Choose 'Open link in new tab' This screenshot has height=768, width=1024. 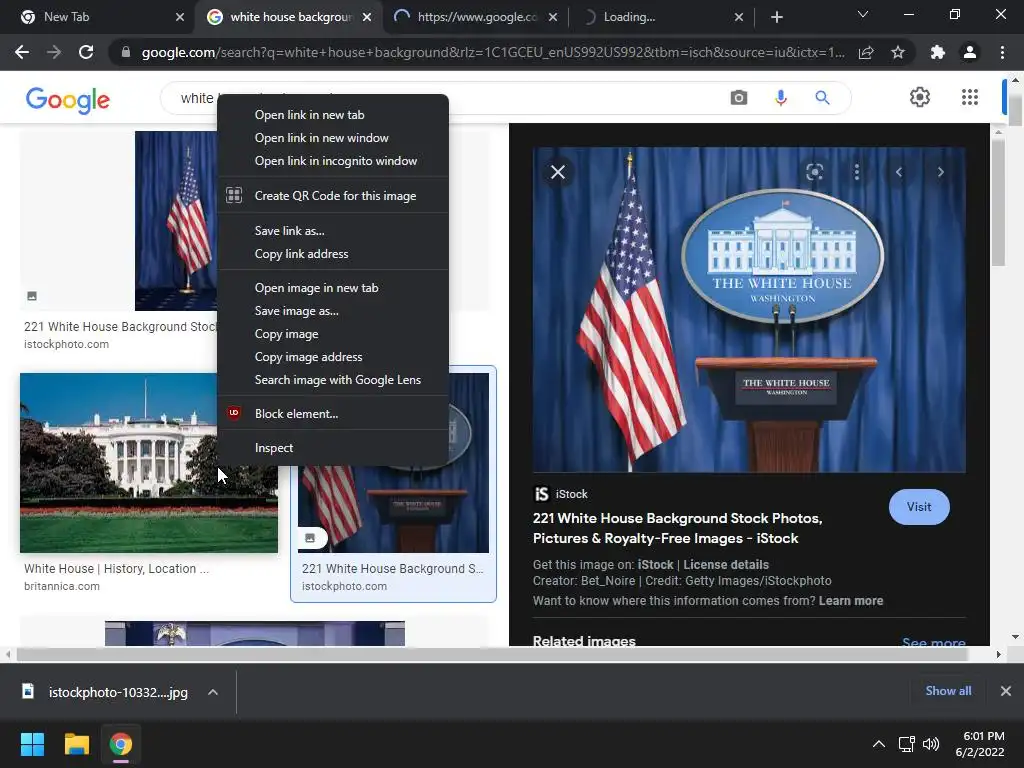pos(332,115)
